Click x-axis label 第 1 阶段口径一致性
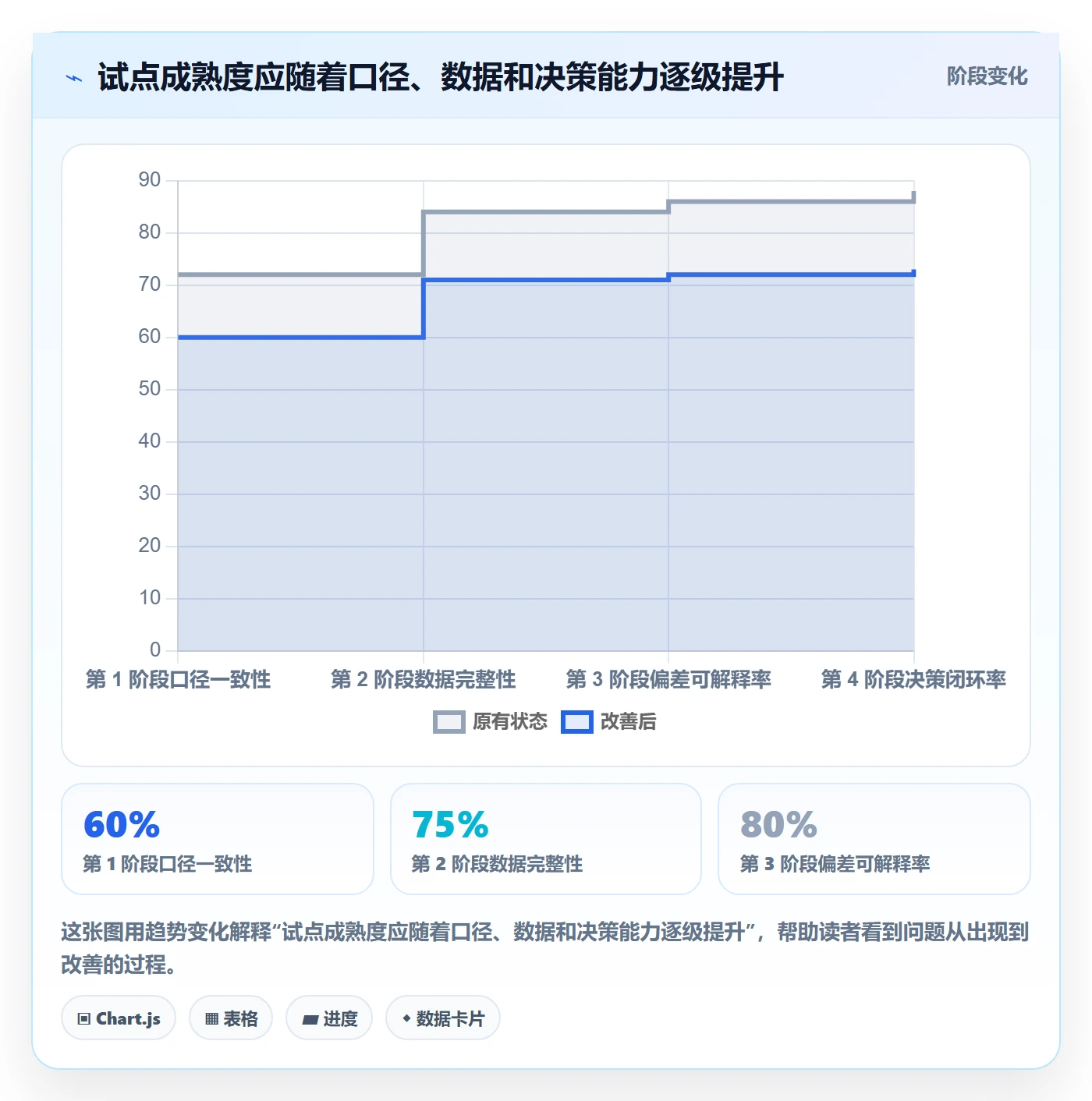1092x1101 pixels. [178, 679]
